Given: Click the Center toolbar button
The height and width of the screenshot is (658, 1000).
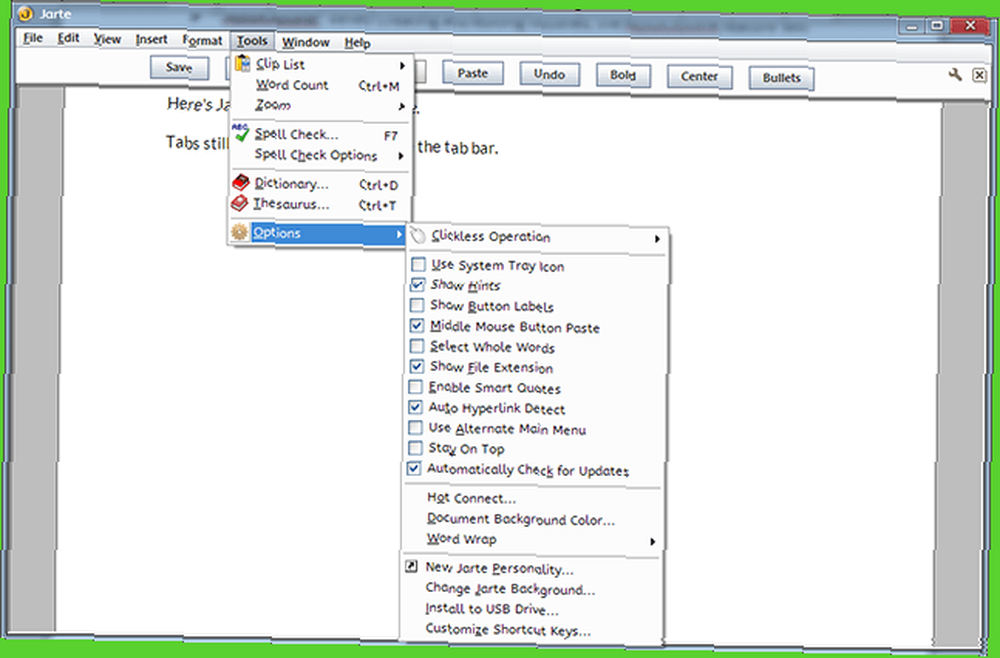Looking at the screenshot, I should 699,77.
